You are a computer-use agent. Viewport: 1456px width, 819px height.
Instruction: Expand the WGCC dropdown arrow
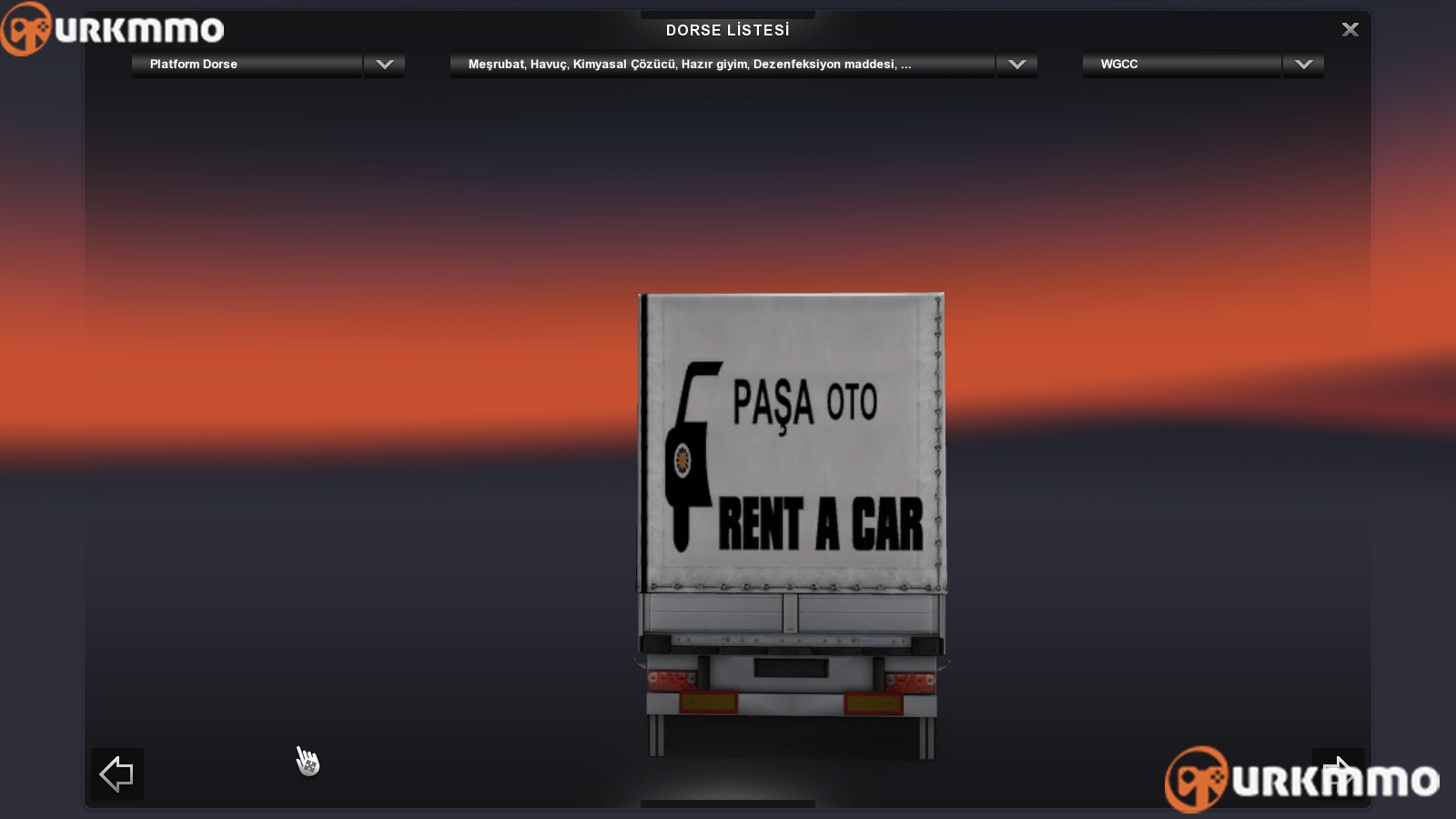(1304, 65)
